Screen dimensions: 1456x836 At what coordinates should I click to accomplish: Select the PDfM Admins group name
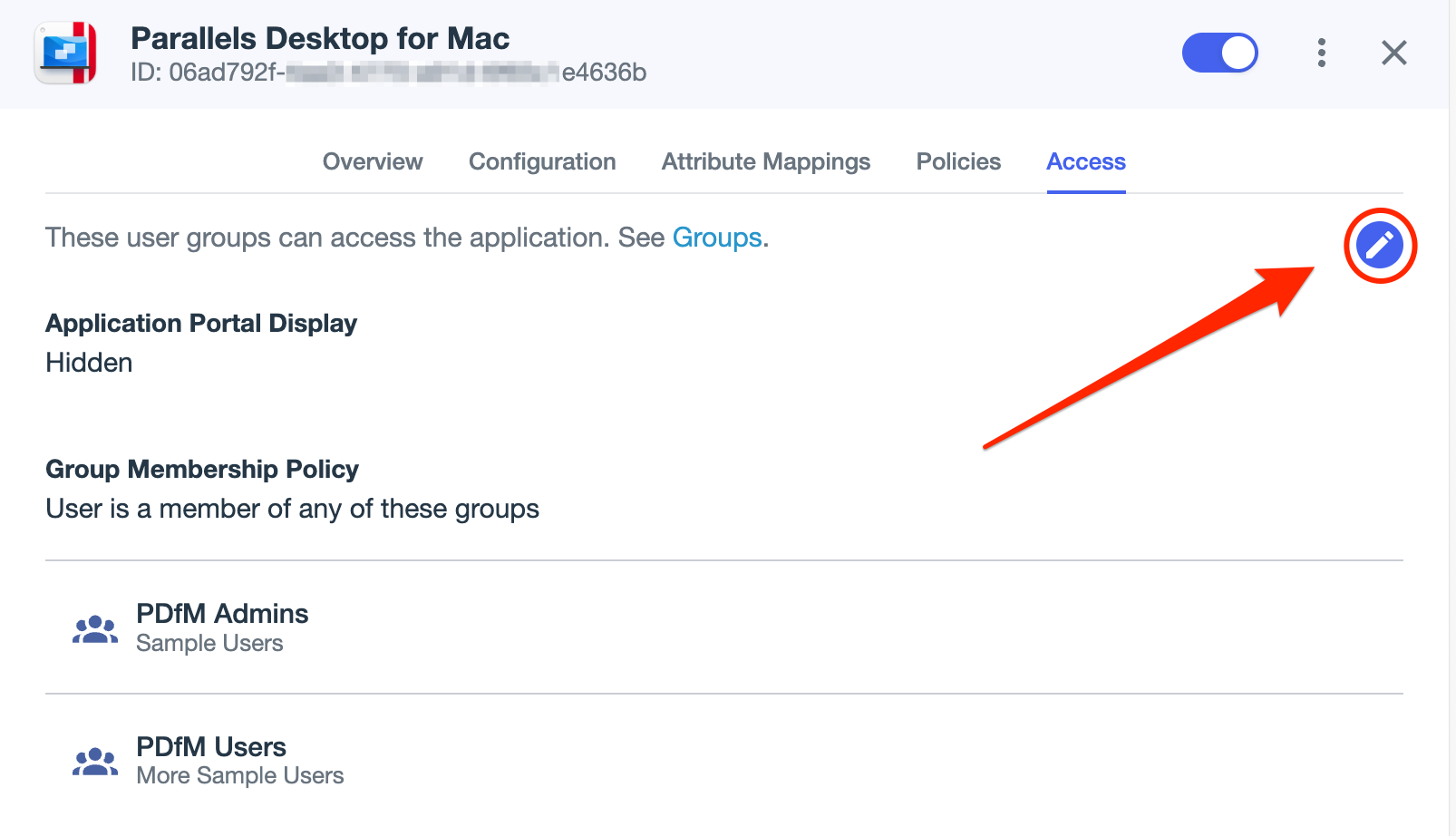click(222, 614)
